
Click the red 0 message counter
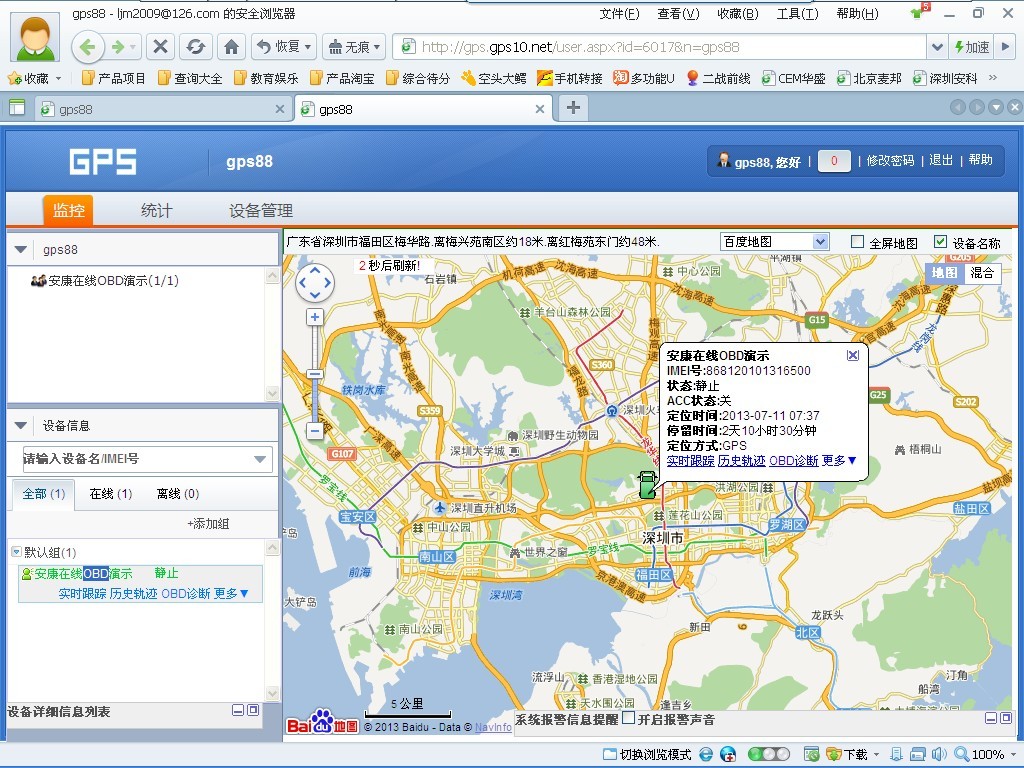point(834,161)
